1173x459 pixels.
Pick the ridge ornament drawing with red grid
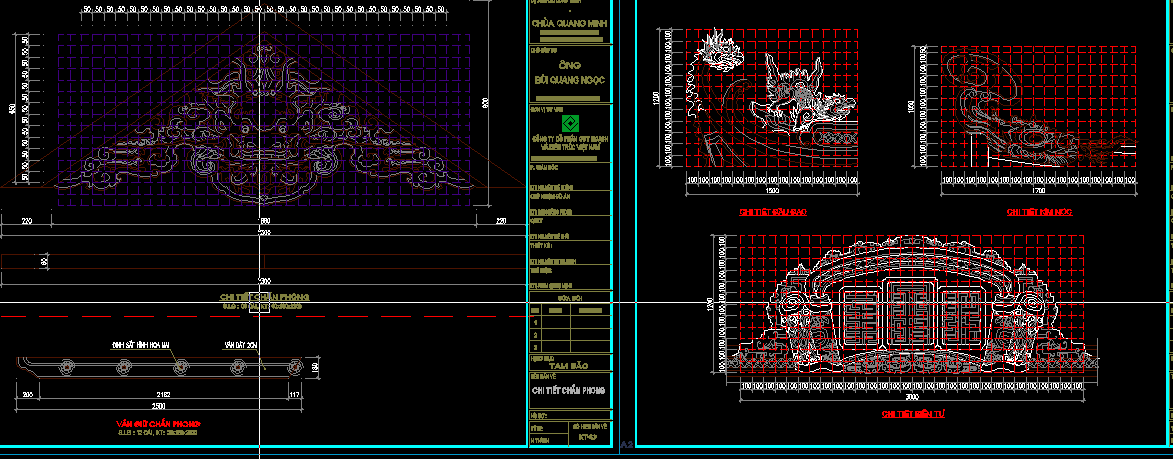[1038, 108]
